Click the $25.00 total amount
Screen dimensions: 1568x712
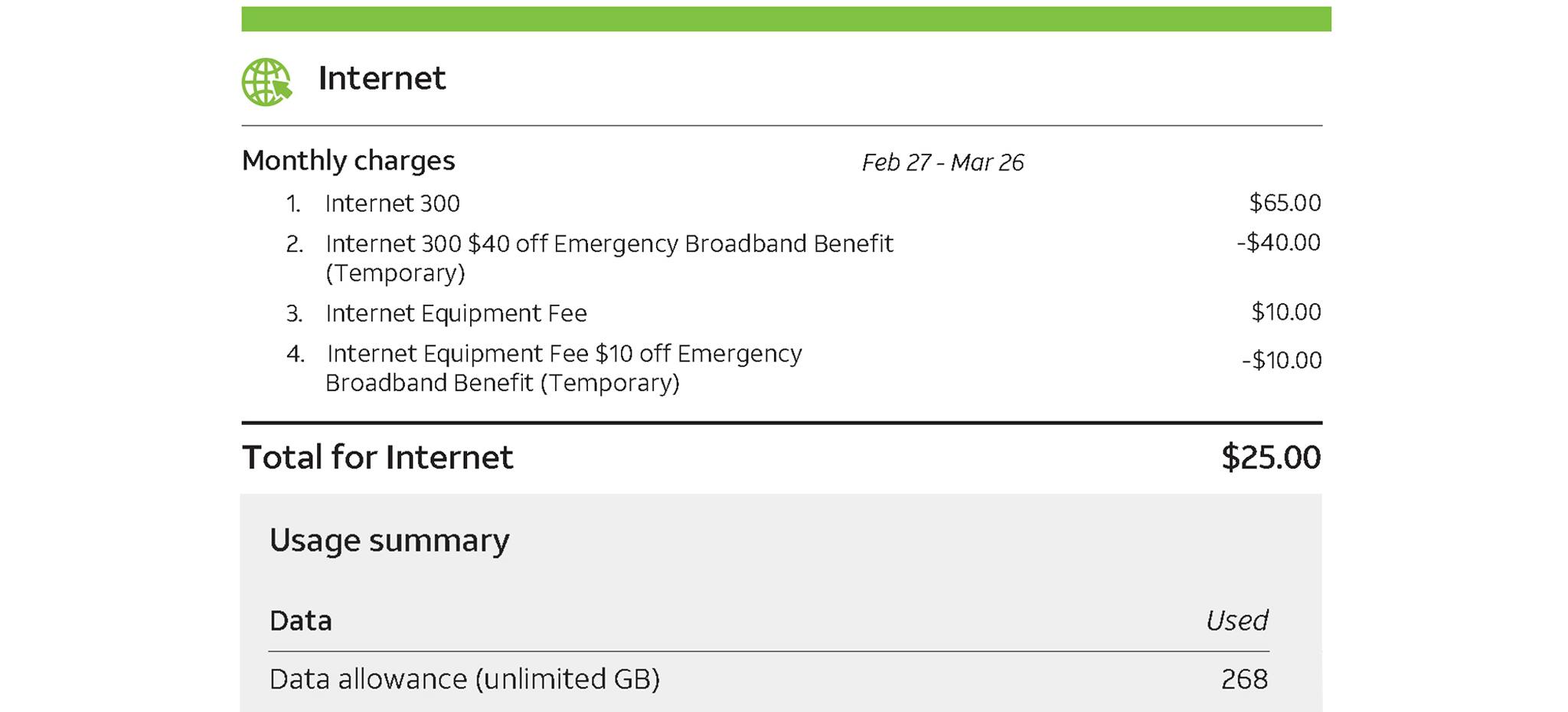(x=1271, y=457)
